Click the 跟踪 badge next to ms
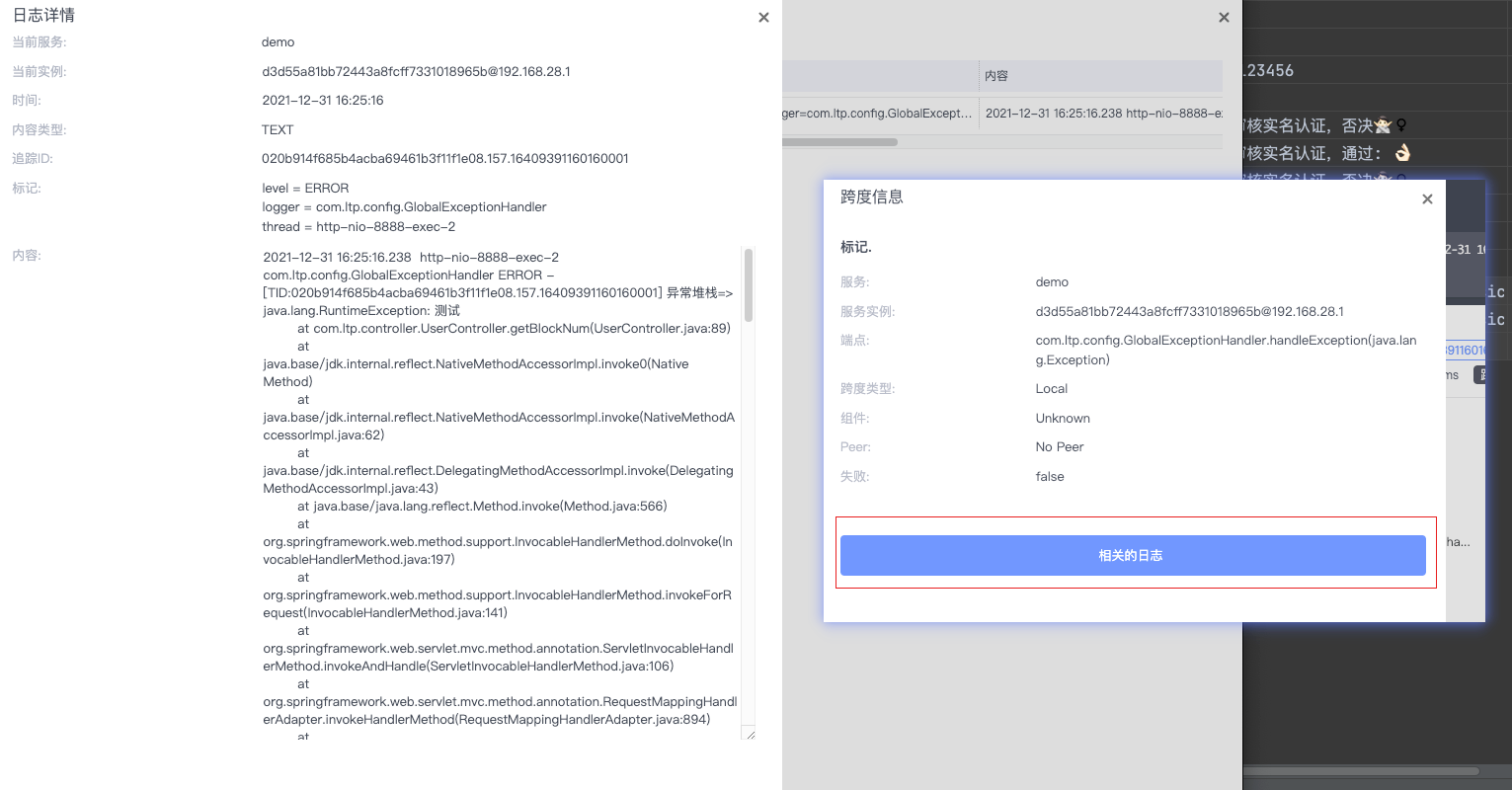1512x790 pixels. click(x=1486, y=374)
